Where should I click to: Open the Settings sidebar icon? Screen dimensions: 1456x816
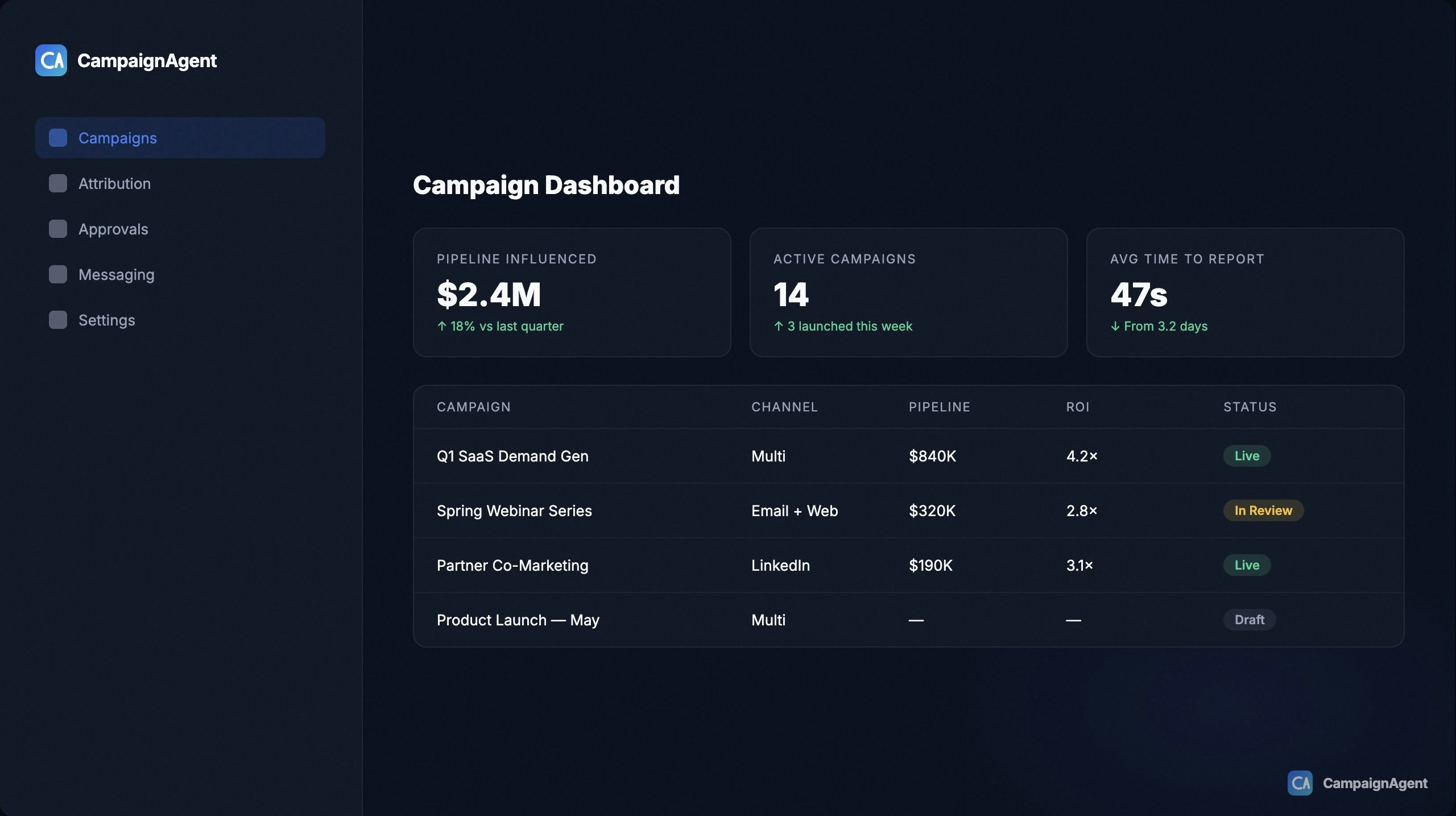coord(58,320)
